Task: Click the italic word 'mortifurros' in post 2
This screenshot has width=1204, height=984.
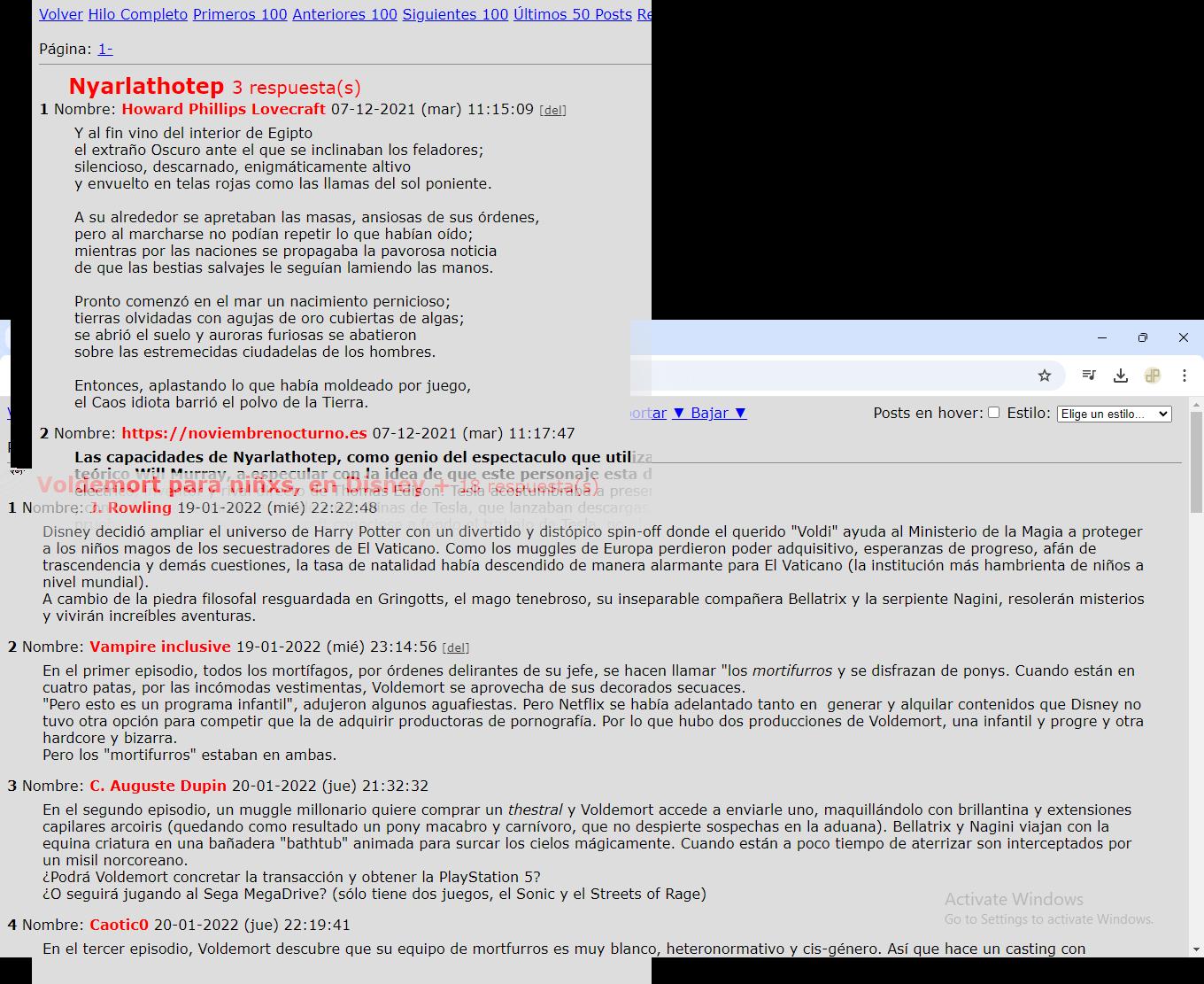Action: (x=792, y=670)
